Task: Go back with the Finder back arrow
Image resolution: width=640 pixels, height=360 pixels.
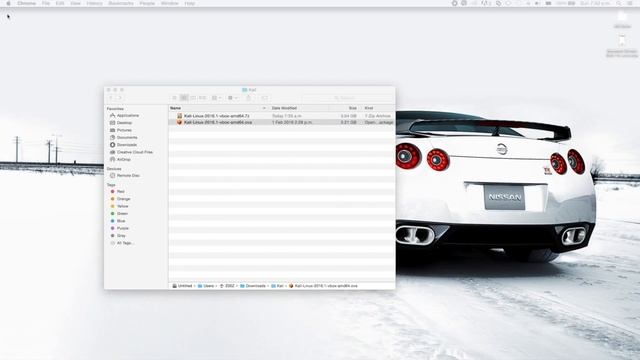Action: point(111,98)
